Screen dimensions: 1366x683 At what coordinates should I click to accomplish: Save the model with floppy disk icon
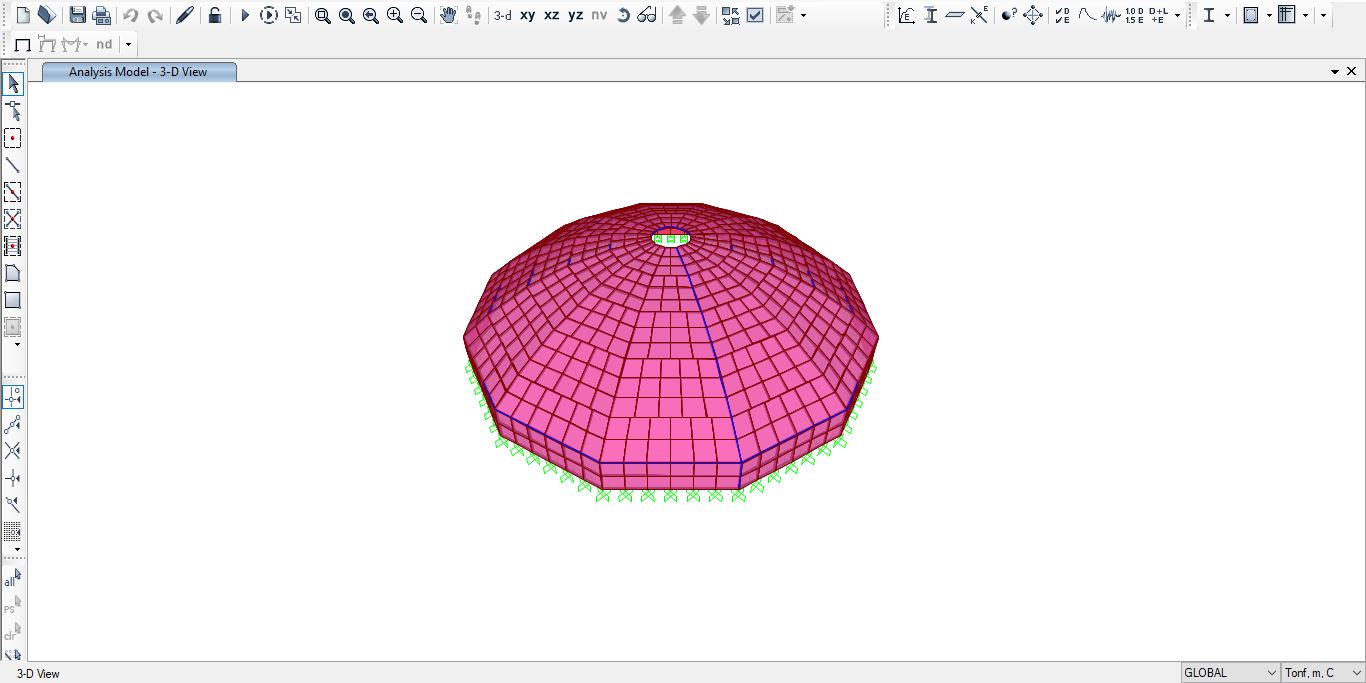pyautogui.click(x=77, y=15)
